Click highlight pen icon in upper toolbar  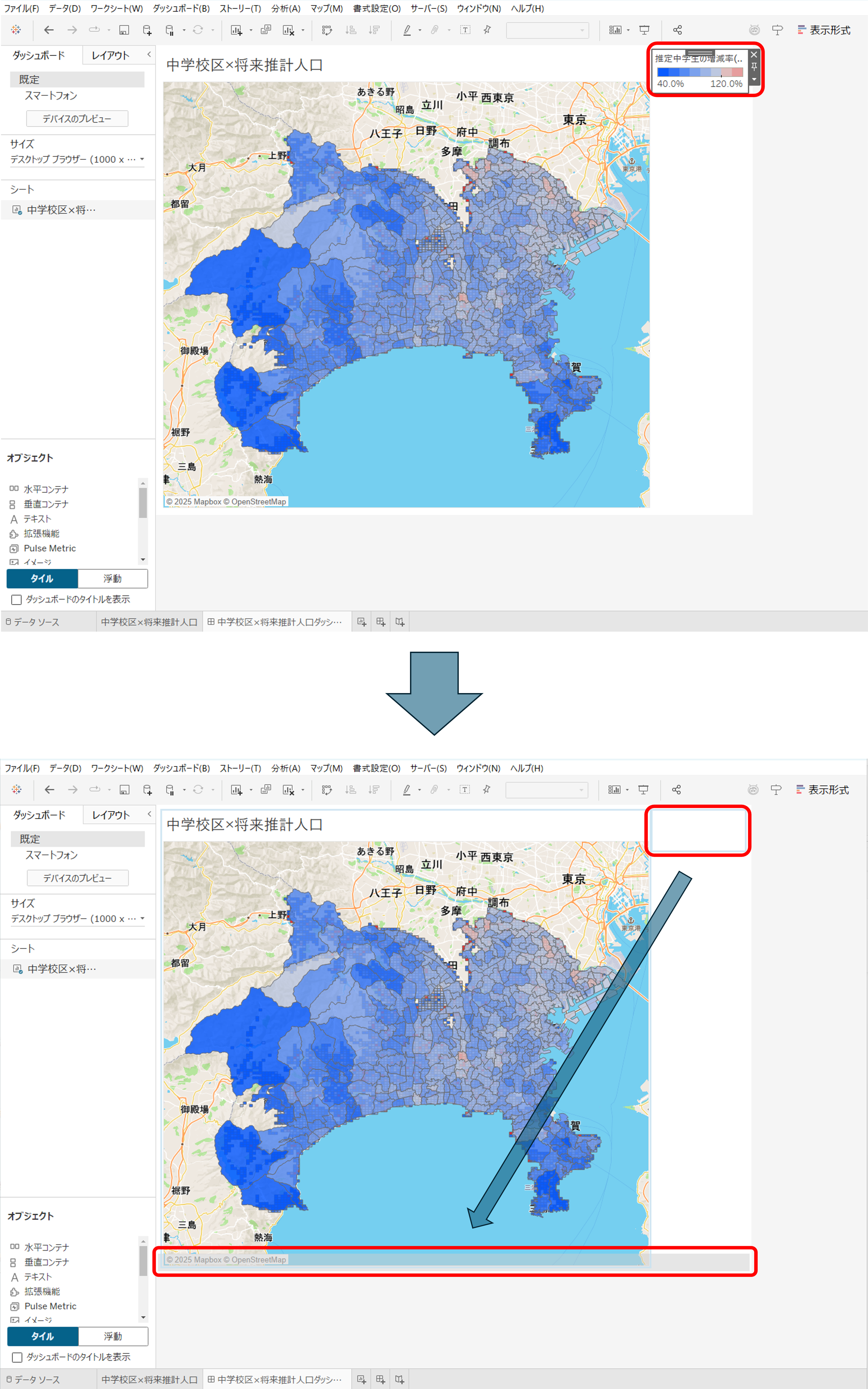pos(407,30)
